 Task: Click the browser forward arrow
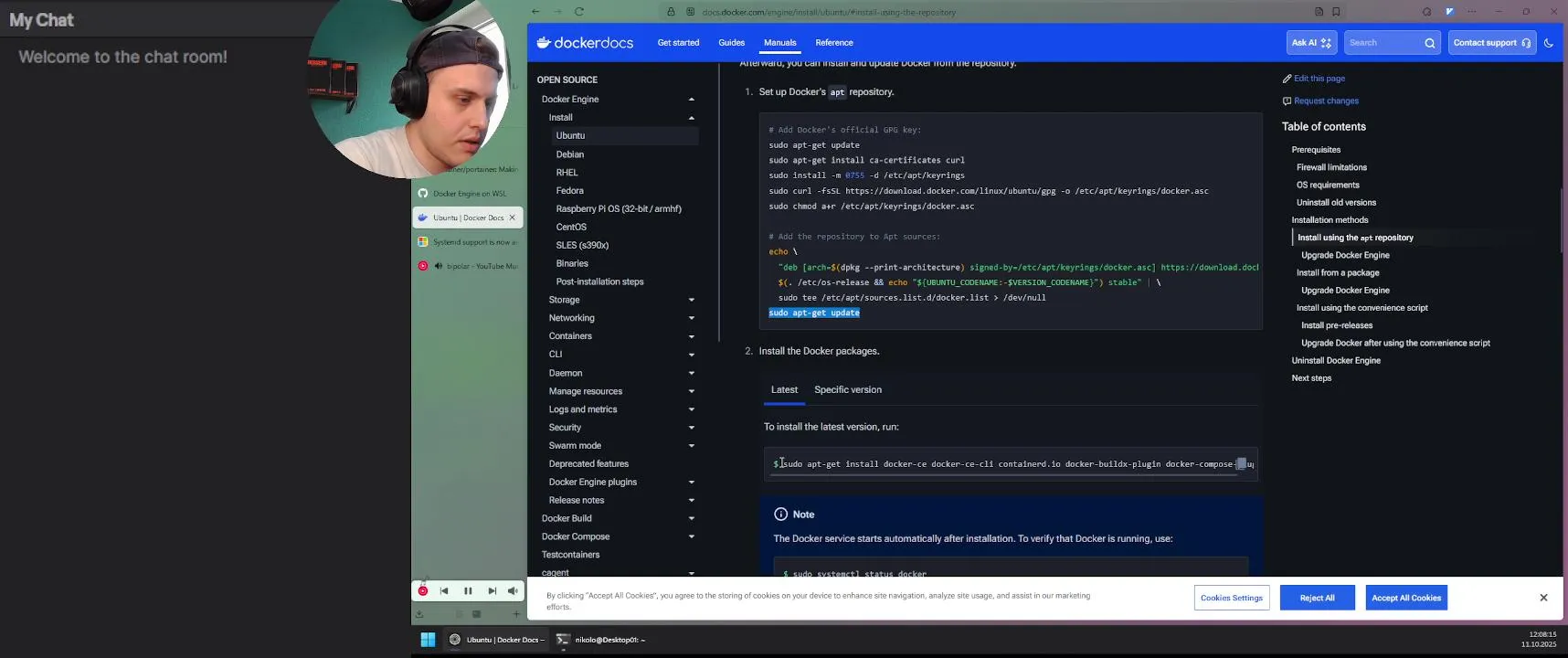[x=557, y=12]
